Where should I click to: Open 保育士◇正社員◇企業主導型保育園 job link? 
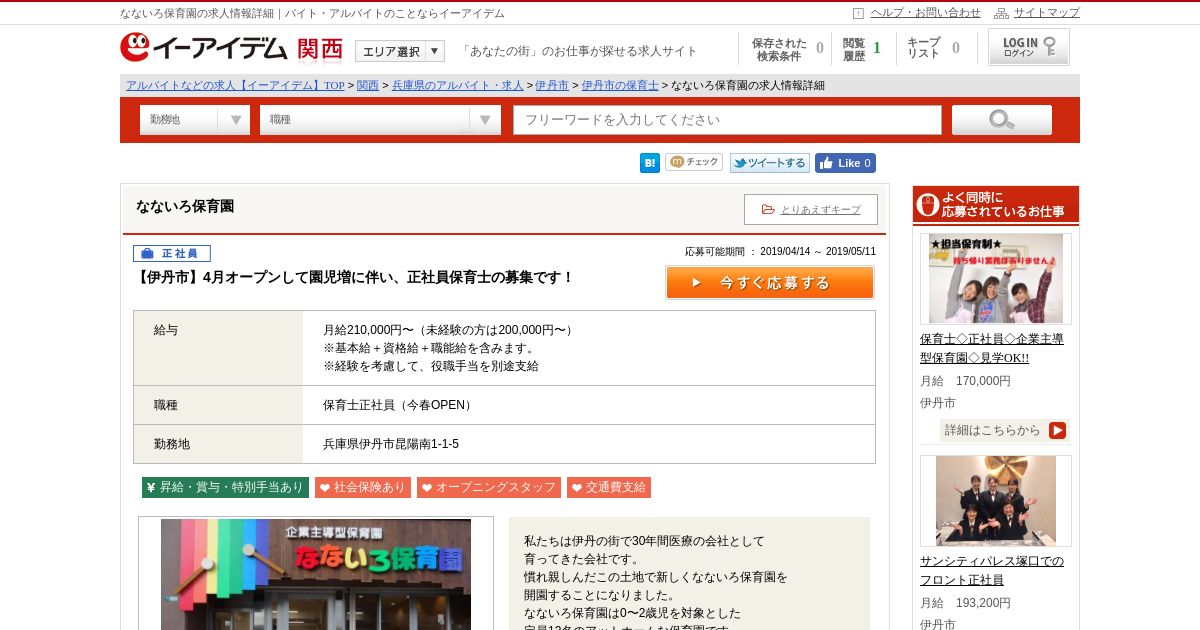pyautogui.click(x=992, y=348)
